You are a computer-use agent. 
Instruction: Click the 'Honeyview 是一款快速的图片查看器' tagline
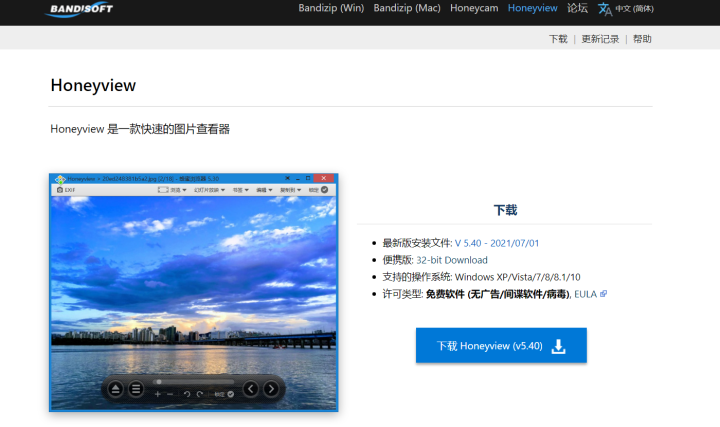140,129
